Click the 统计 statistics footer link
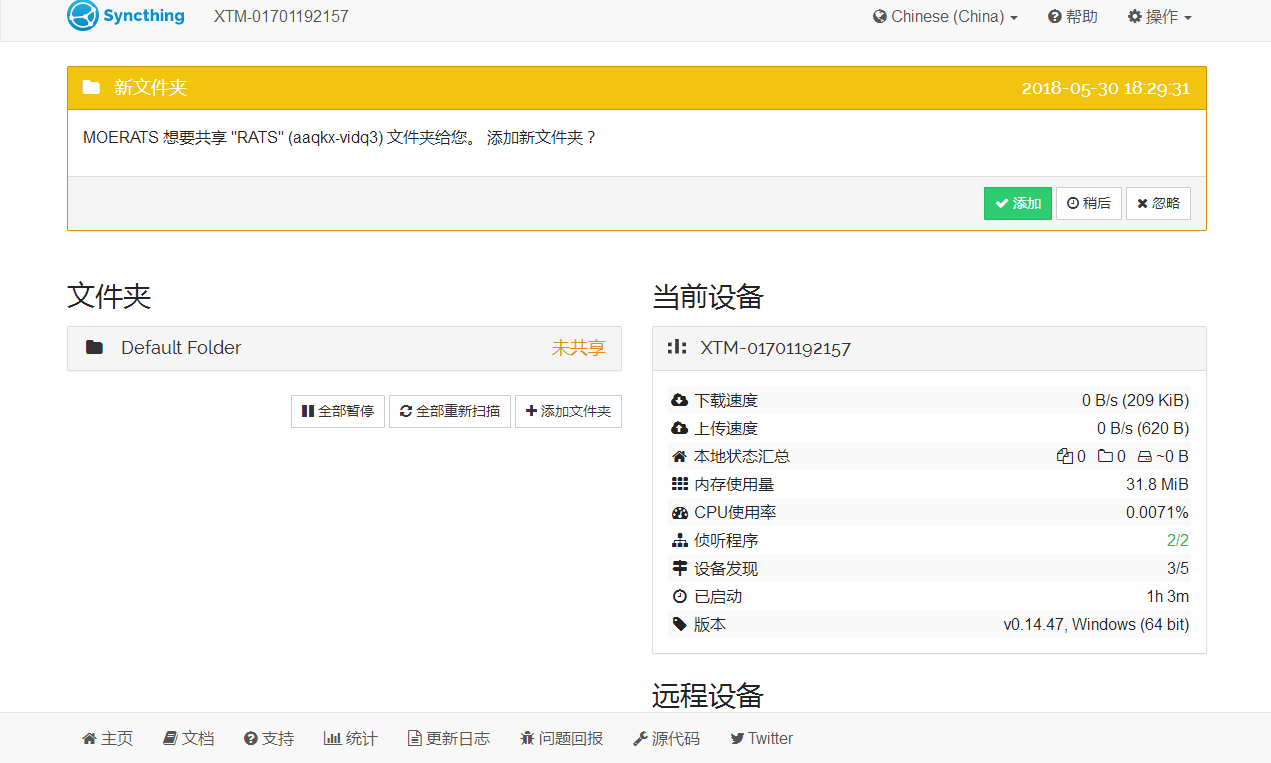 (x=351, y=738)
